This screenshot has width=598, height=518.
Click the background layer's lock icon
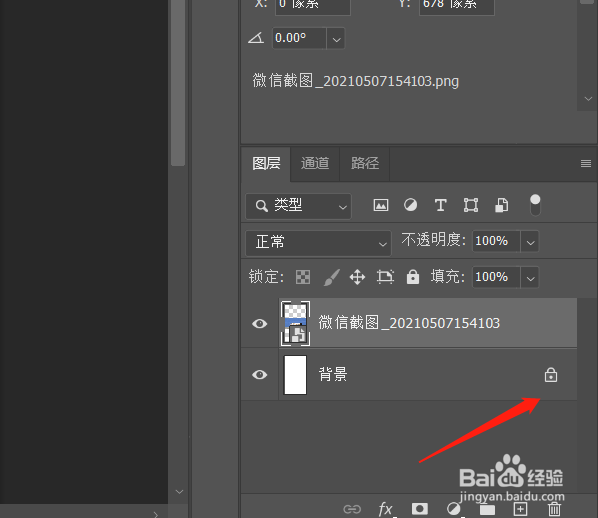tap(551, 375)
